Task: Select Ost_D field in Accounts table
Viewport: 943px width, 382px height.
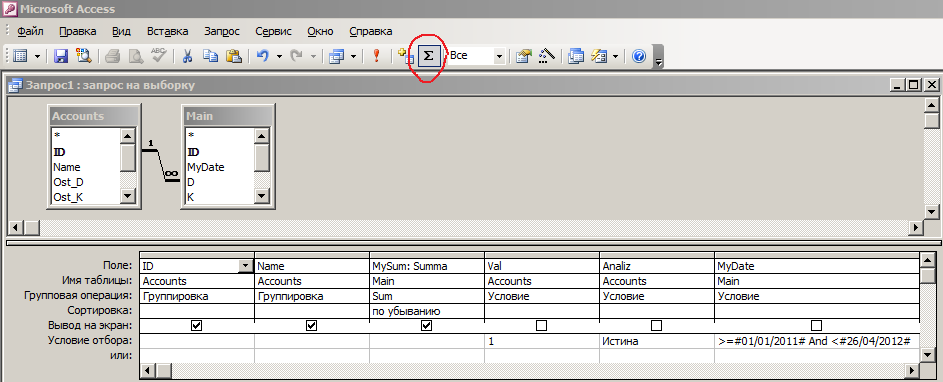Action: (x=68, y=182)
